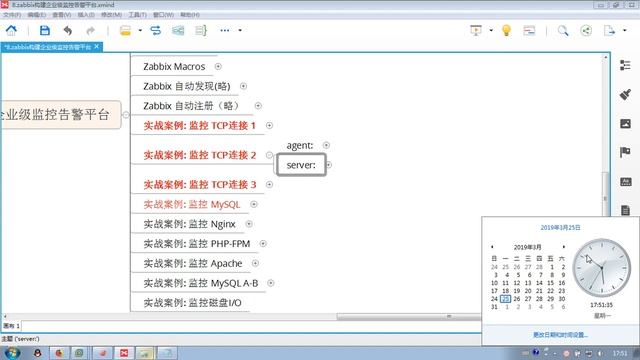The height and width of the screenshot is (360, 640).
Task: Add a boundary around topics
Action: (178, 30)
